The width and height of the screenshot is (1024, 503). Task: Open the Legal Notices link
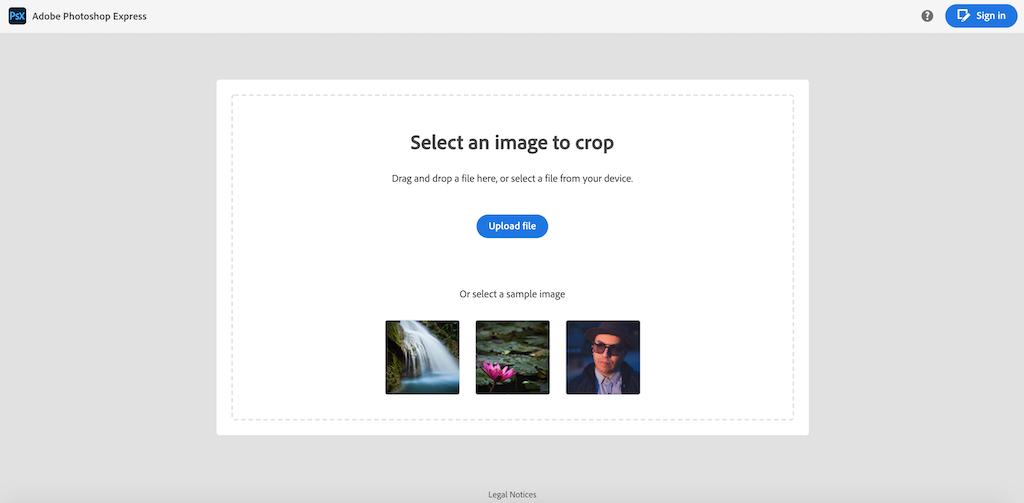click(512, 495)
